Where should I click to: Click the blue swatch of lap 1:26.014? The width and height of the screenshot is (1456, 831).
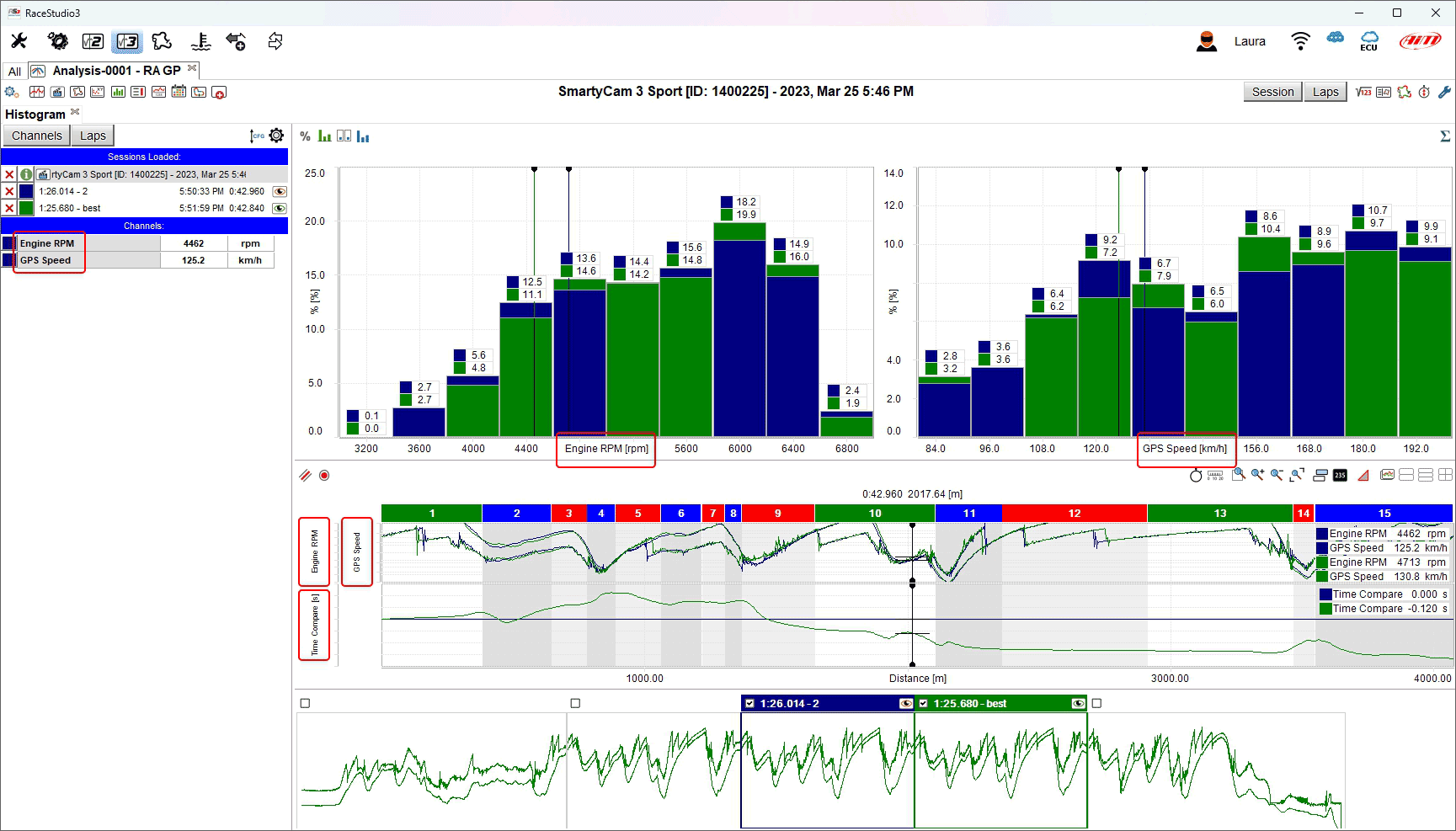(x=26, y=191)
